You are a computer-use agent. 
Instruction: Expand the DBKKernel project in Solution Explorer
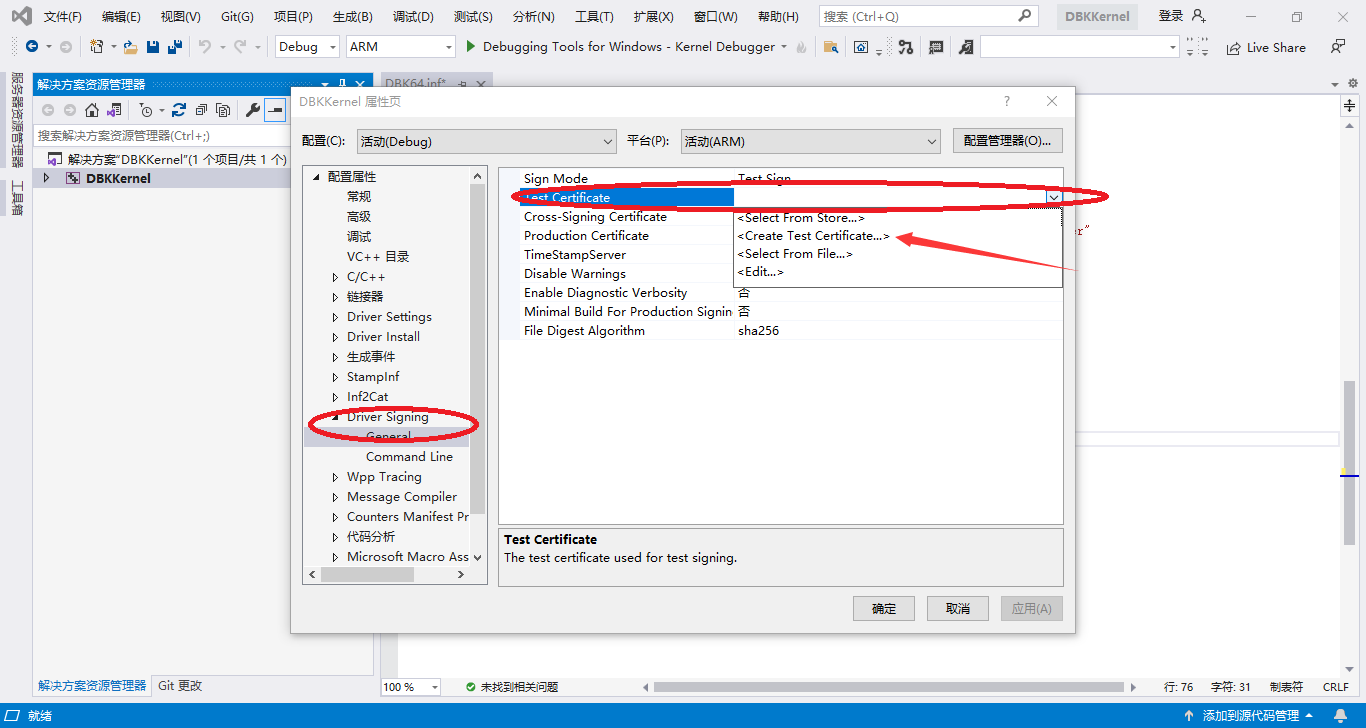coord(46,178)
